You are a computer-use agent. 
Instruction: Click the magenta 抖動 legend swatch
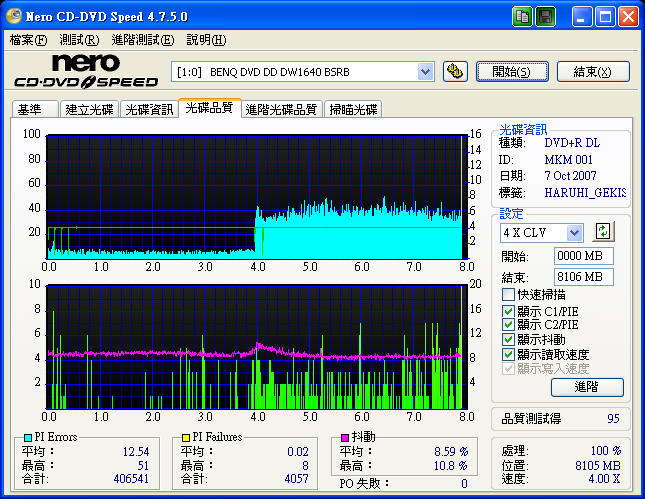345,437
